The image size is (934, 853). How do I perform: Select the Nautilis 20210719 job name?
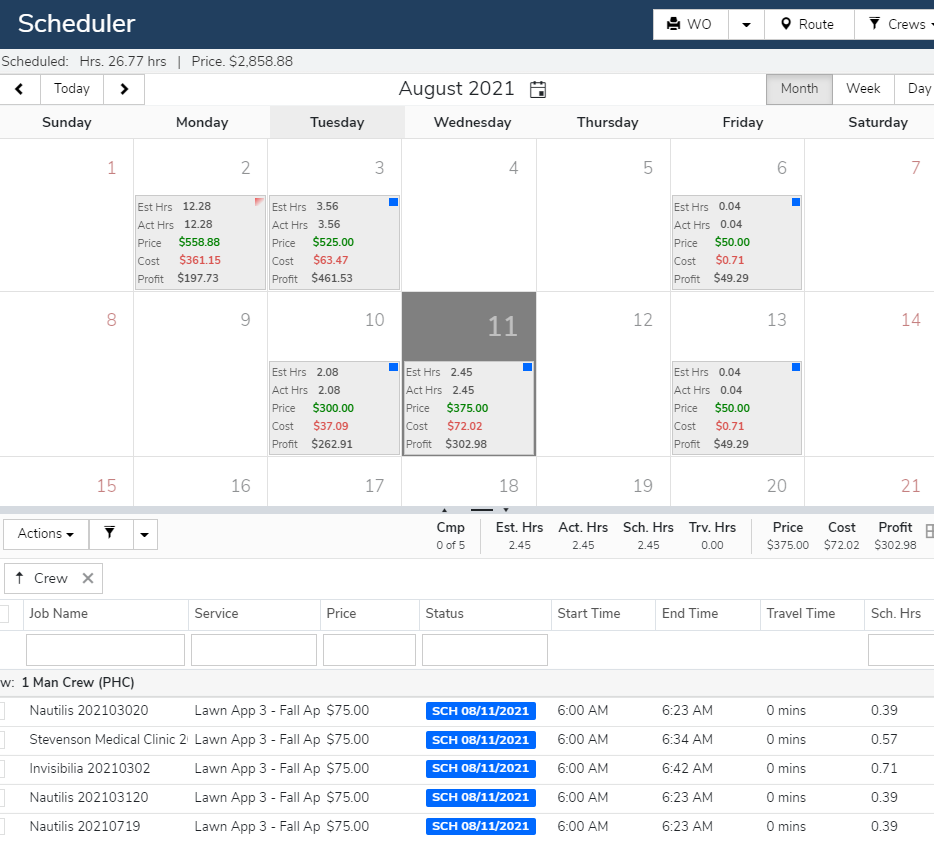[85, 827]
